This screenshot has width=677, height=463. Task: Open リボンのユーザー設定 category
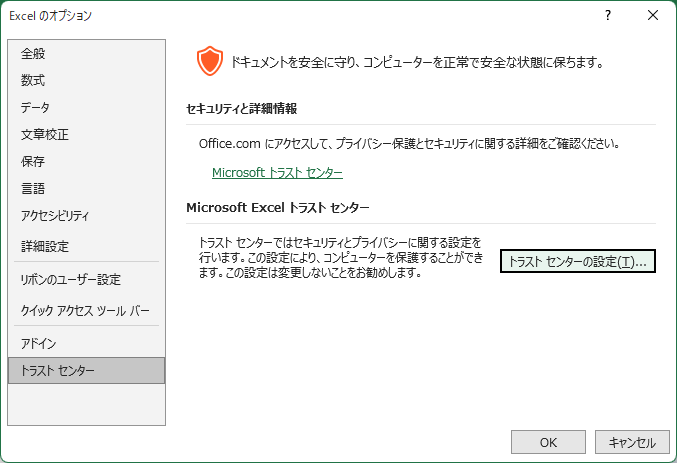click(x=71, y=280)
